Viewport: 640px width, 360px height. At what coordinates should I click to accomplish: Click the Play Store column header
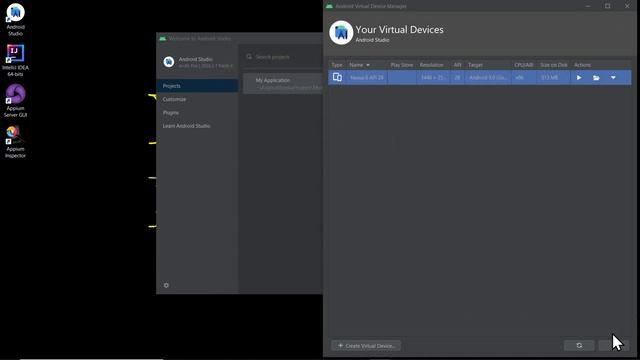[x=402, y=65]
